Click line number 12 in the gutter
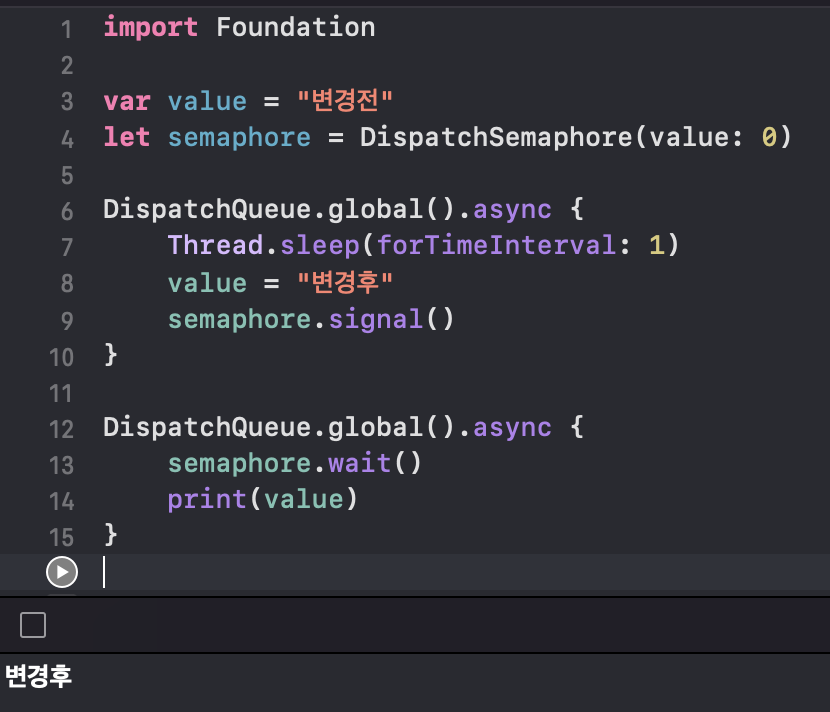Screen dimensions: 830x712 pyautogui.click(x=61, y=429)
